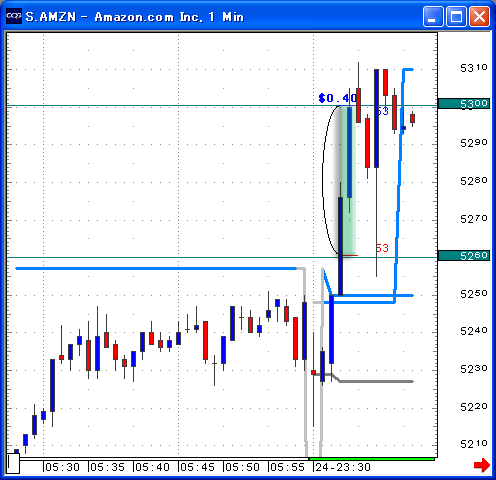Click the 5220 price axis label

coord(474,407)
